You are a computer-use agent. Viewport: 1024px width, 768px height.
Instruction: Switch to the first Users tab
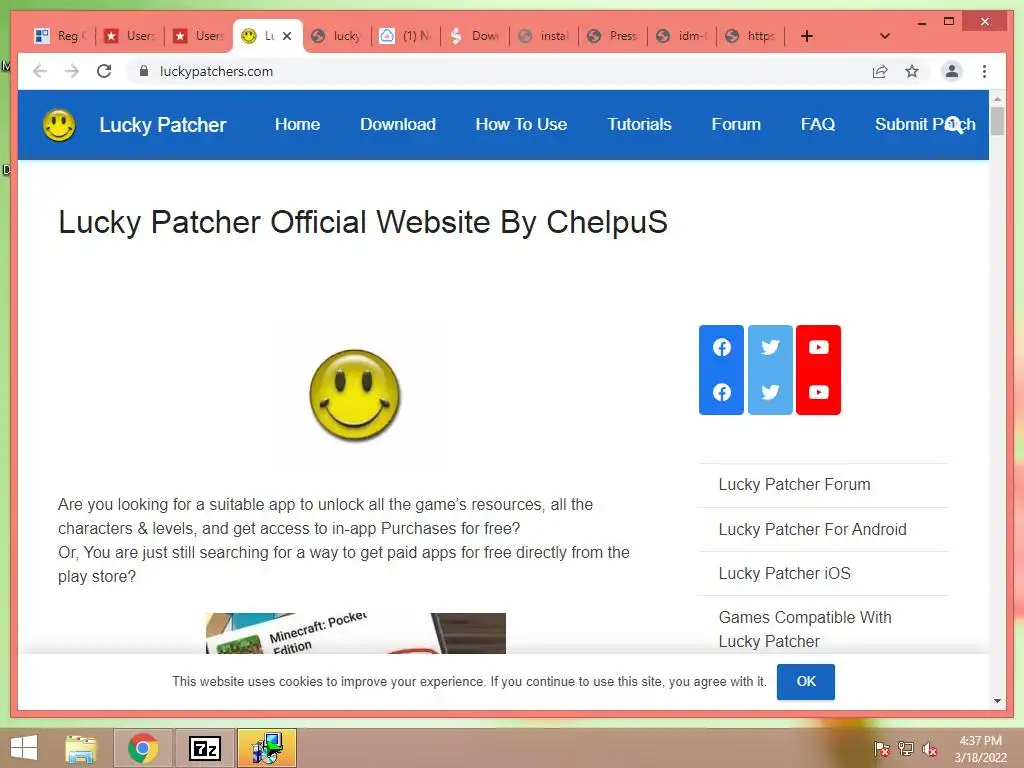[x=130, y=36]
